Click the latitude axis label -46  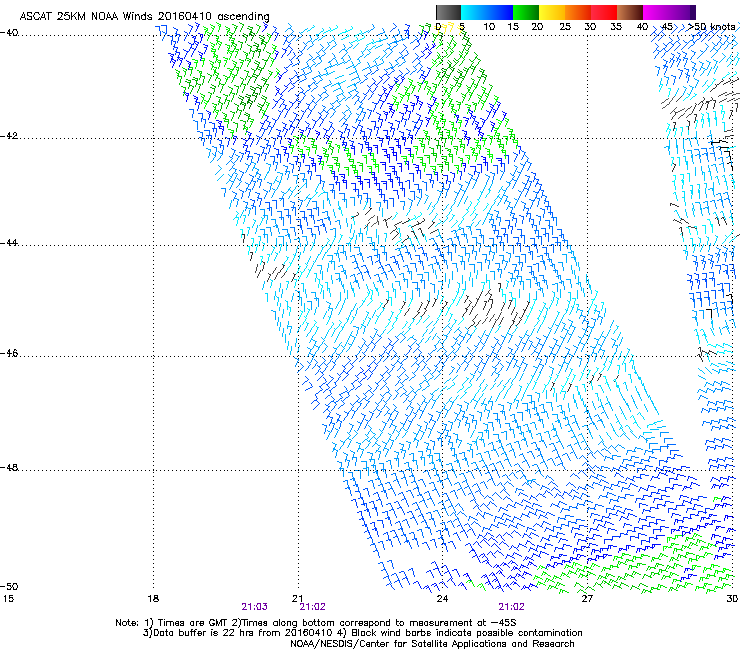(9, 353)
